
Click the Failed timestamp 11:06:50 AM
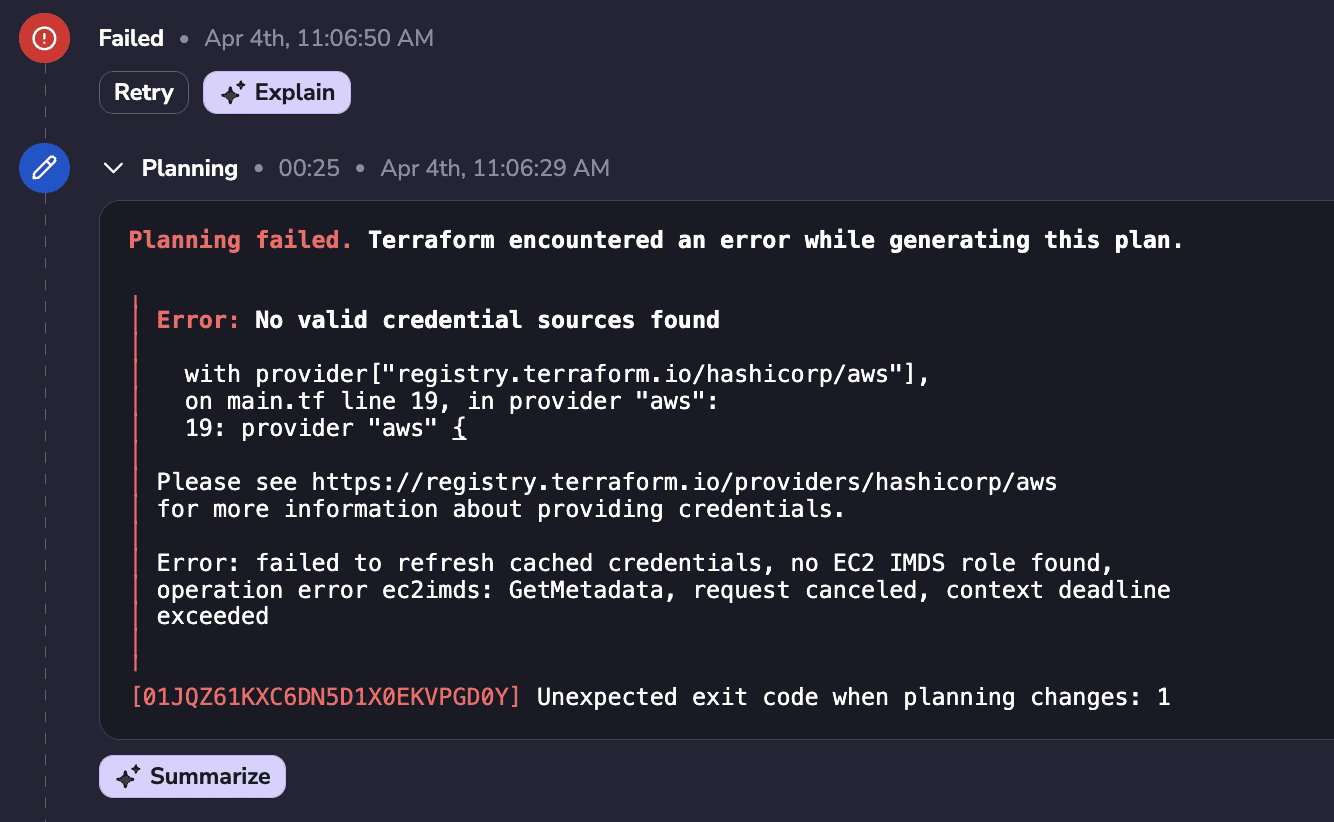319,38
